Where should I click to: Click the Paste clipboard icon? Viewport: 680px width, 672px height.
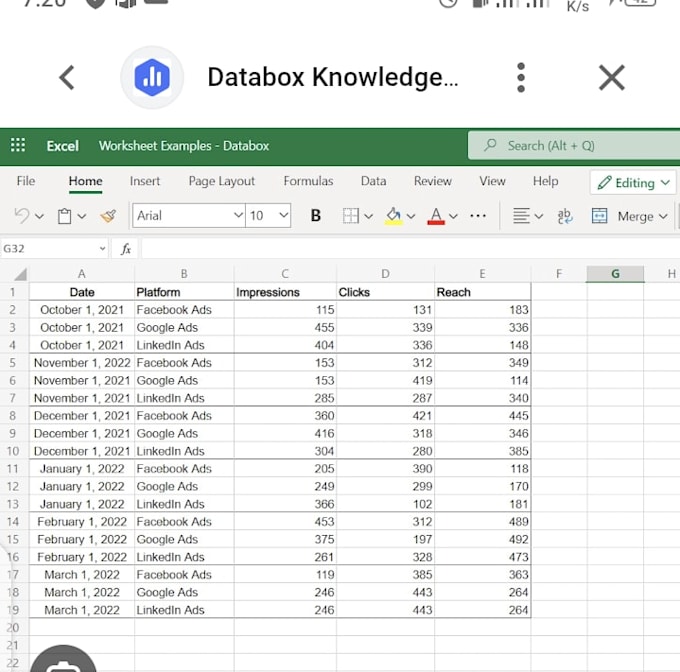[65, 215]
